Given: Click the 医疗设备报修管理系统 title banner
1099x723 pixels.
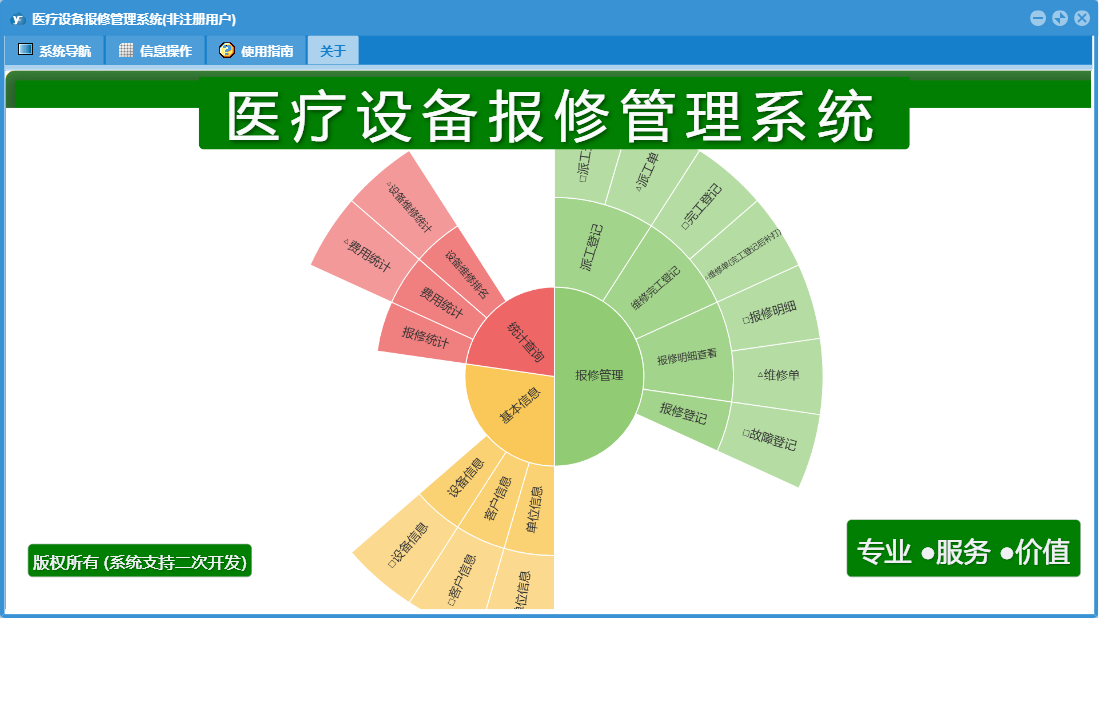Looking at the screenshot, I should pos(554,114).
